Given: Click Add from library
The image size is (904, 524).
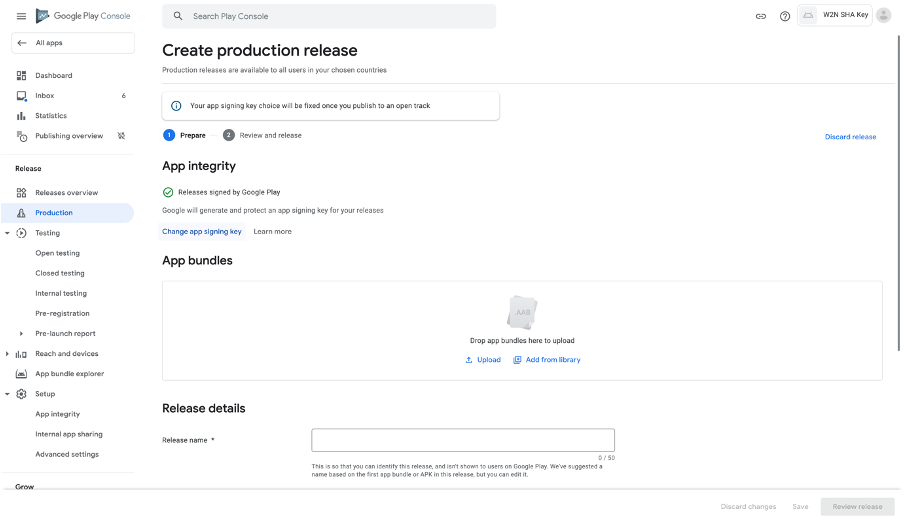Looking at the screenshot, I should tap(547, 360).
